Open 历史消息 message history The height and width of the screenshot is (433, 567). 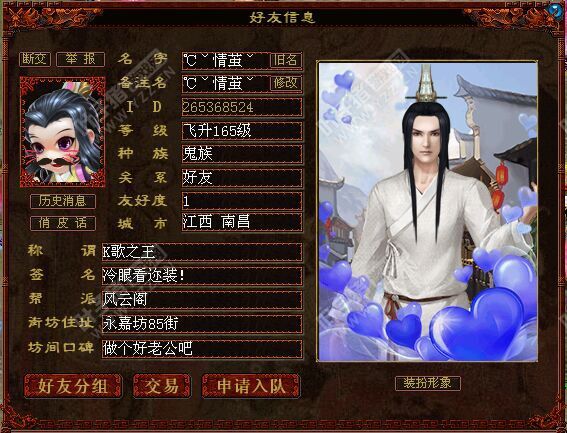tap(63, 201)
